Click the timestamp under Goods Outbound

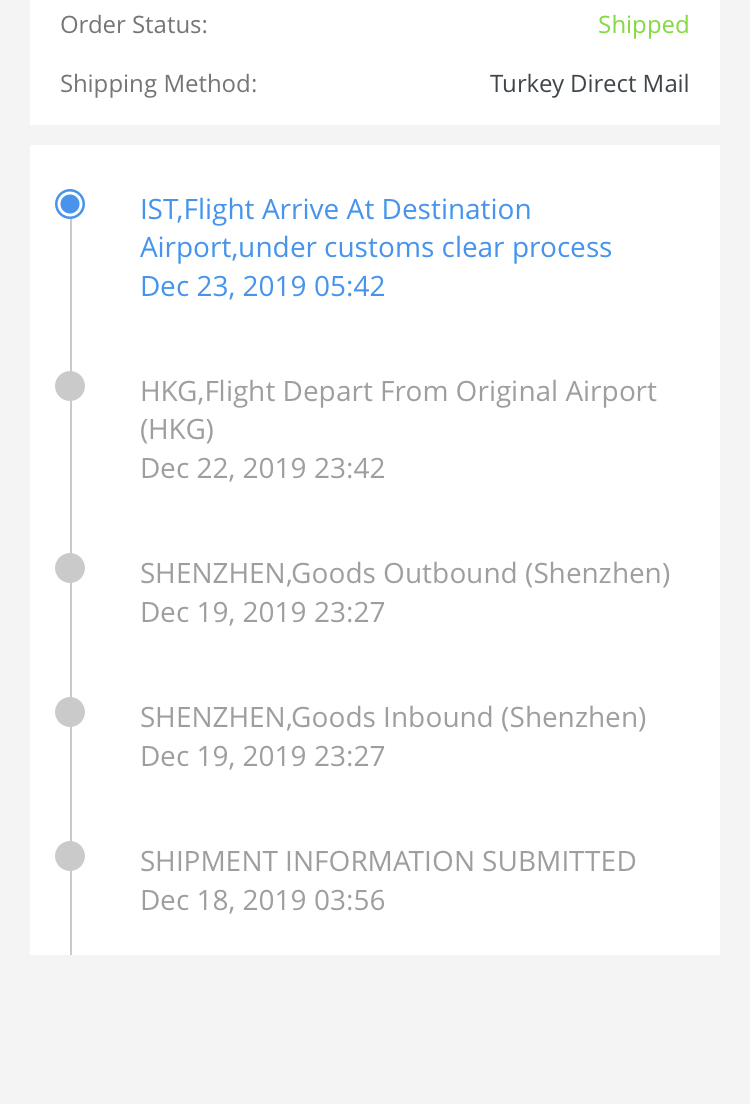(x=262, y=612)
